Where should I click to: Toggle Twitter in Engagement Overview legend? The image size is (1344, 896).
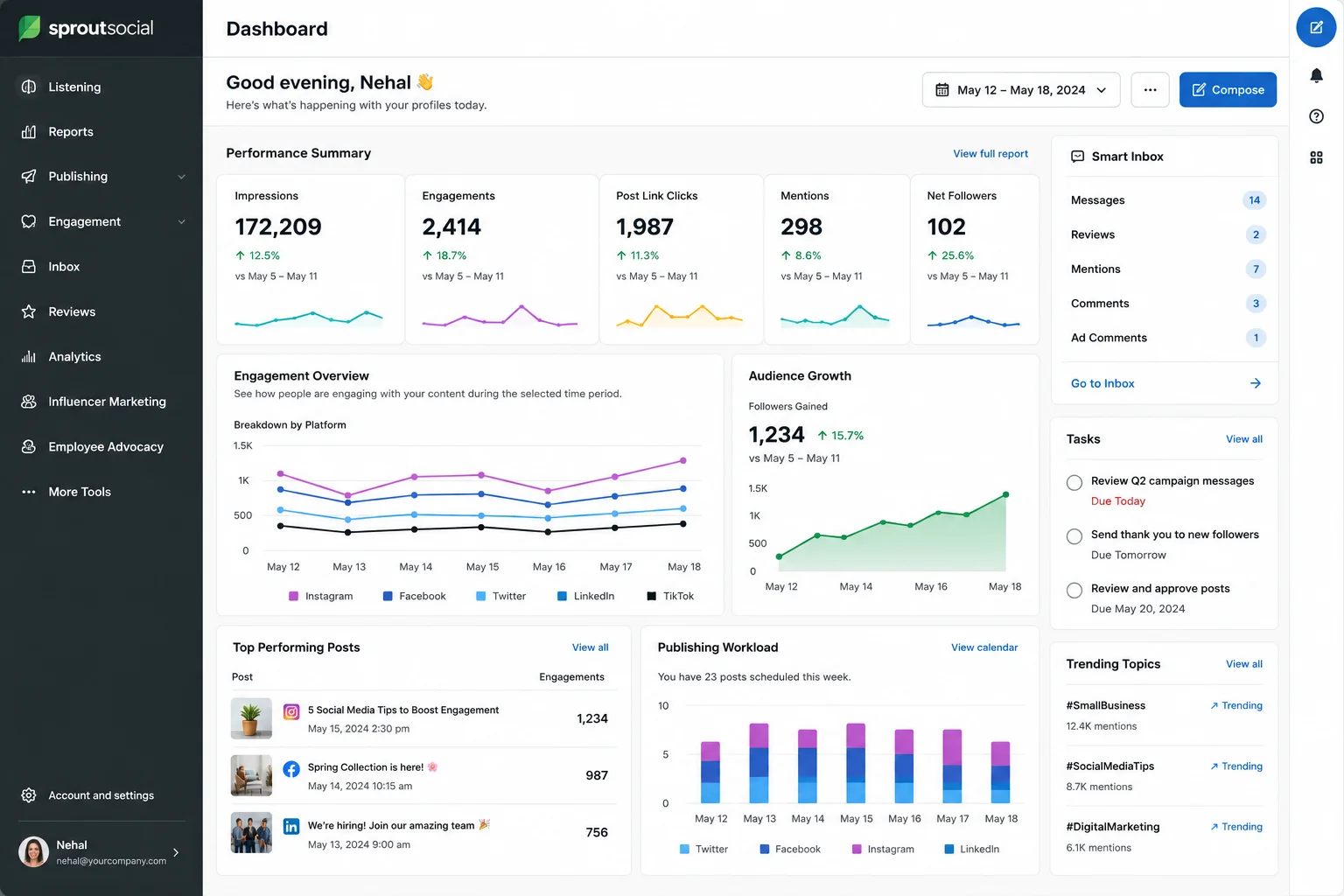click(x=500, y=596)
